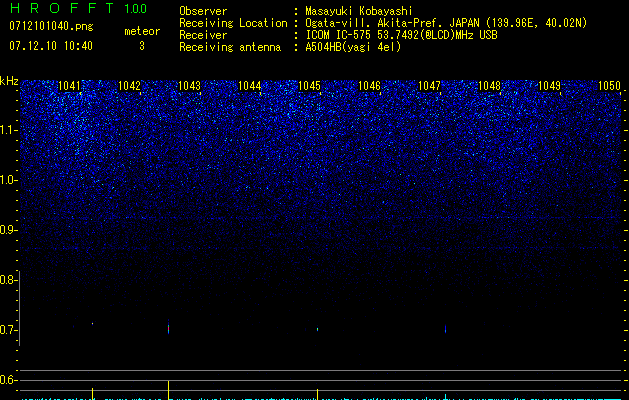This screenshot has height=400, width=629.
Task: Select the Ogata-vill. Akita-Pref. JAPAN location text
Action: [x=446, y=23]
